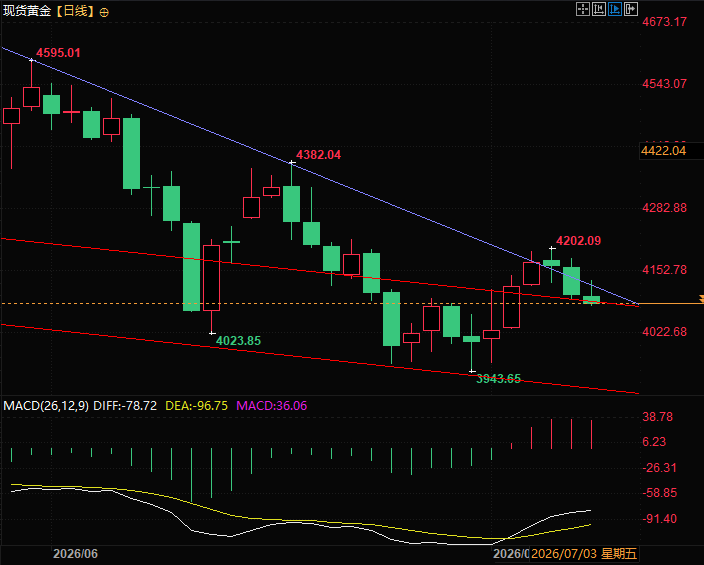
Task: Click the magenta MACD:36.06 label
Action: [x=272, y=406]
